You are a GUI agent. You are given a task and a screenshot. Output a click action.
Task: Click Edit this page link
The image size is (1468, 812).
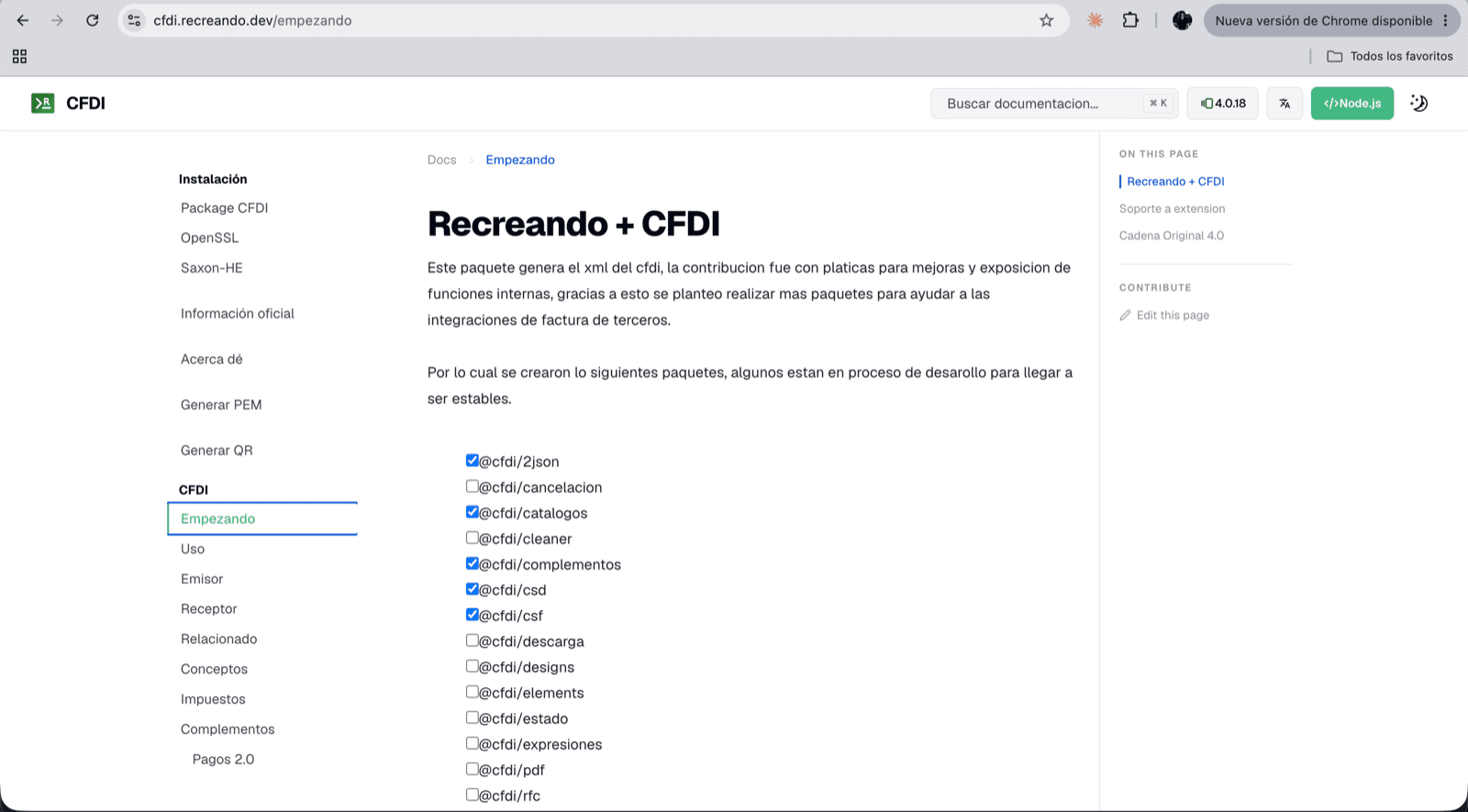point(1164,315)
